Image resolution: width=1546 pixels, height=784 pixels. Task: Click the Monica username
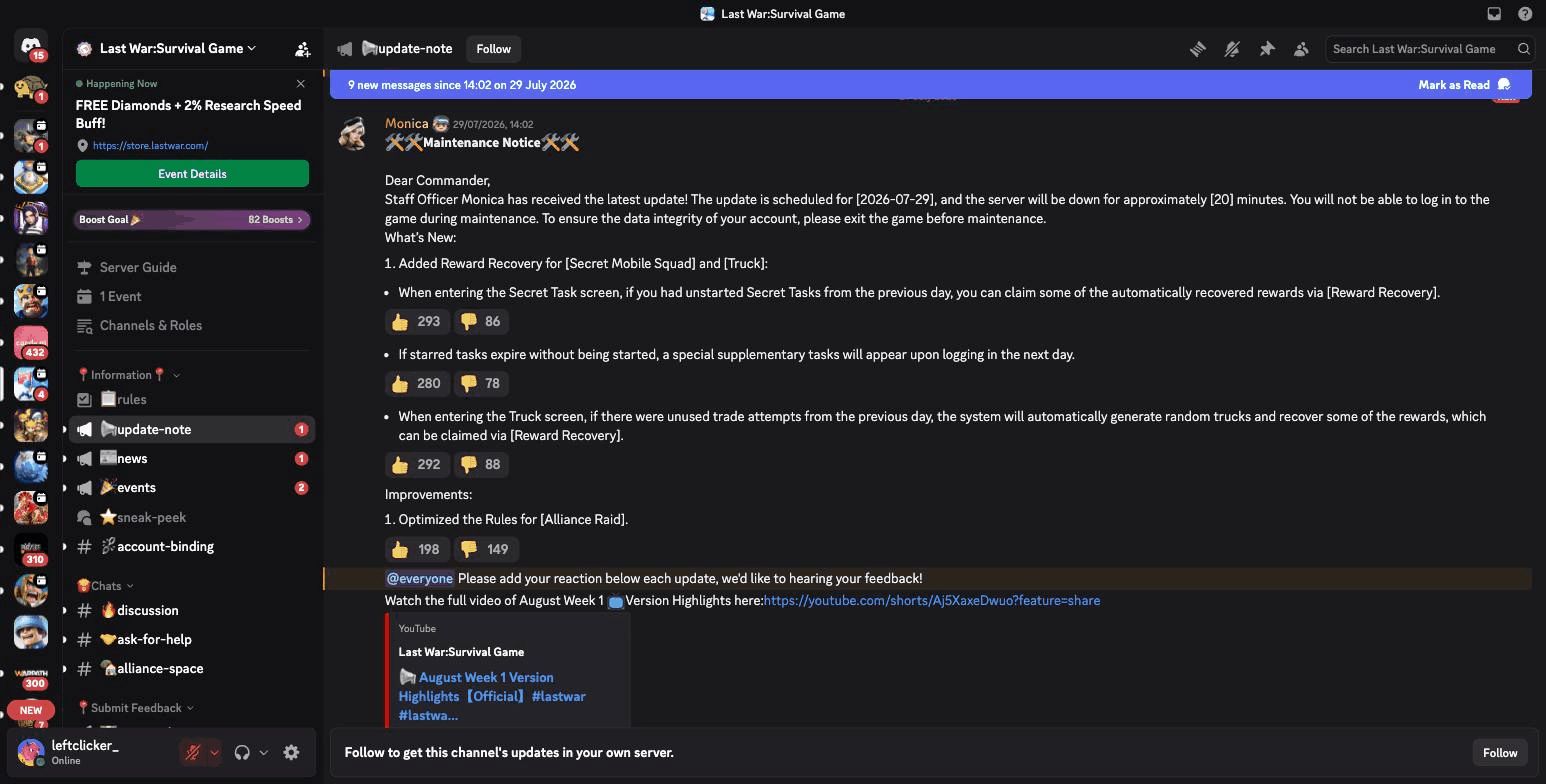pos(406,124)
